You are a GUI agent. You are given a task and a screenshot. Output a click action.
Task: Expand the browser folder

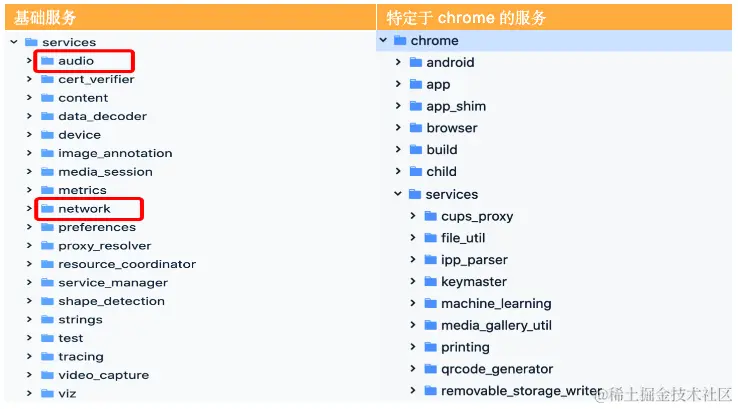(398, 128)
